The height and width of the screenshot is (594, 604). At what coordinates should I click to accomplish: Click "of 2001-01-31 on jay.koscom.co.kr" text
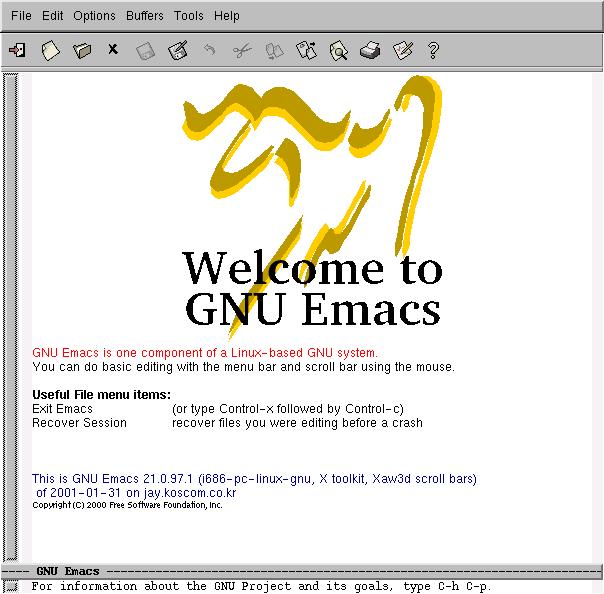[136, 493]
